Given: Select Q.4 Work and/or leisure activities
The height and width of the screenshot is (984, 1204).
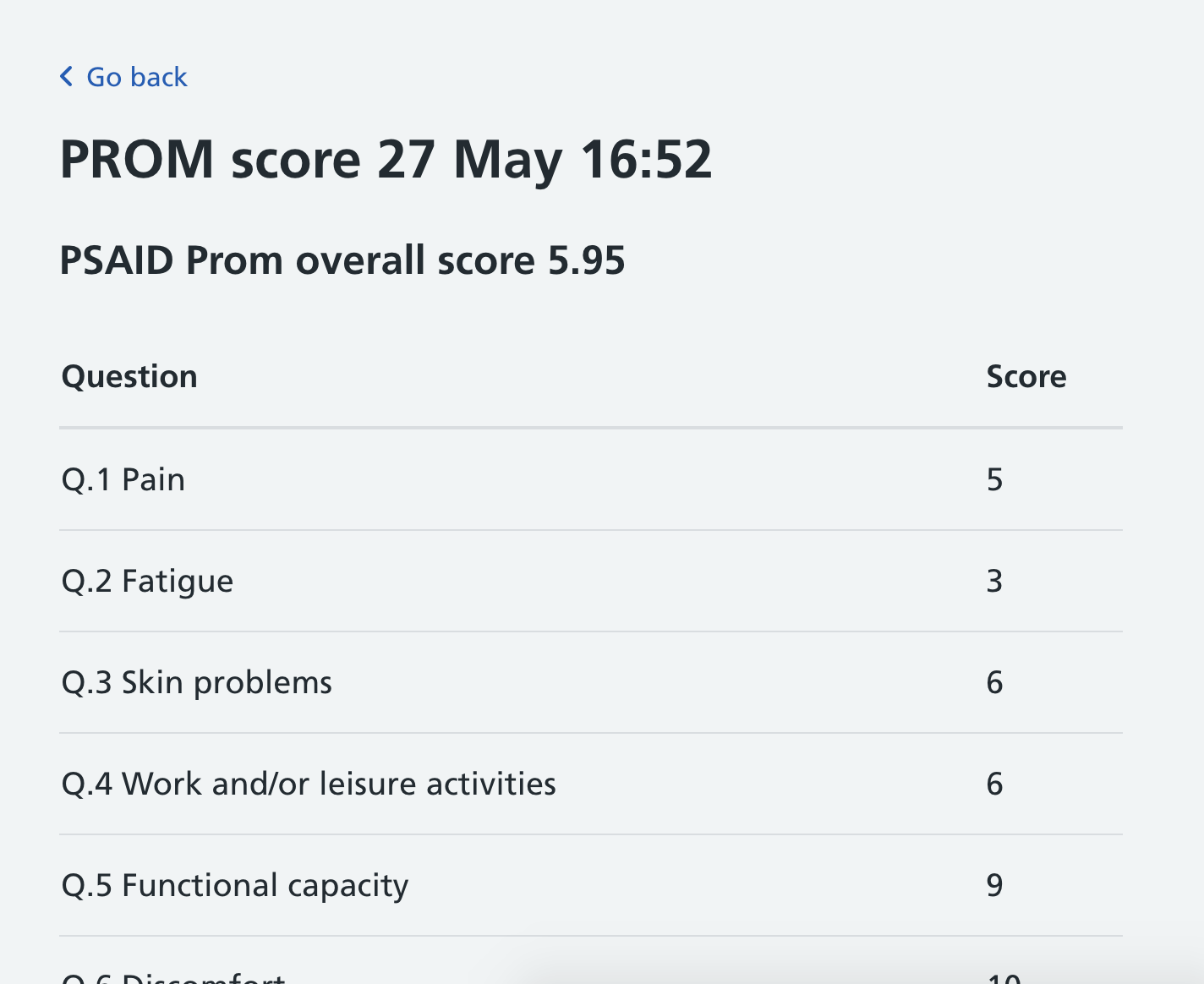Looking at the screenshot, I should [309, 784].
